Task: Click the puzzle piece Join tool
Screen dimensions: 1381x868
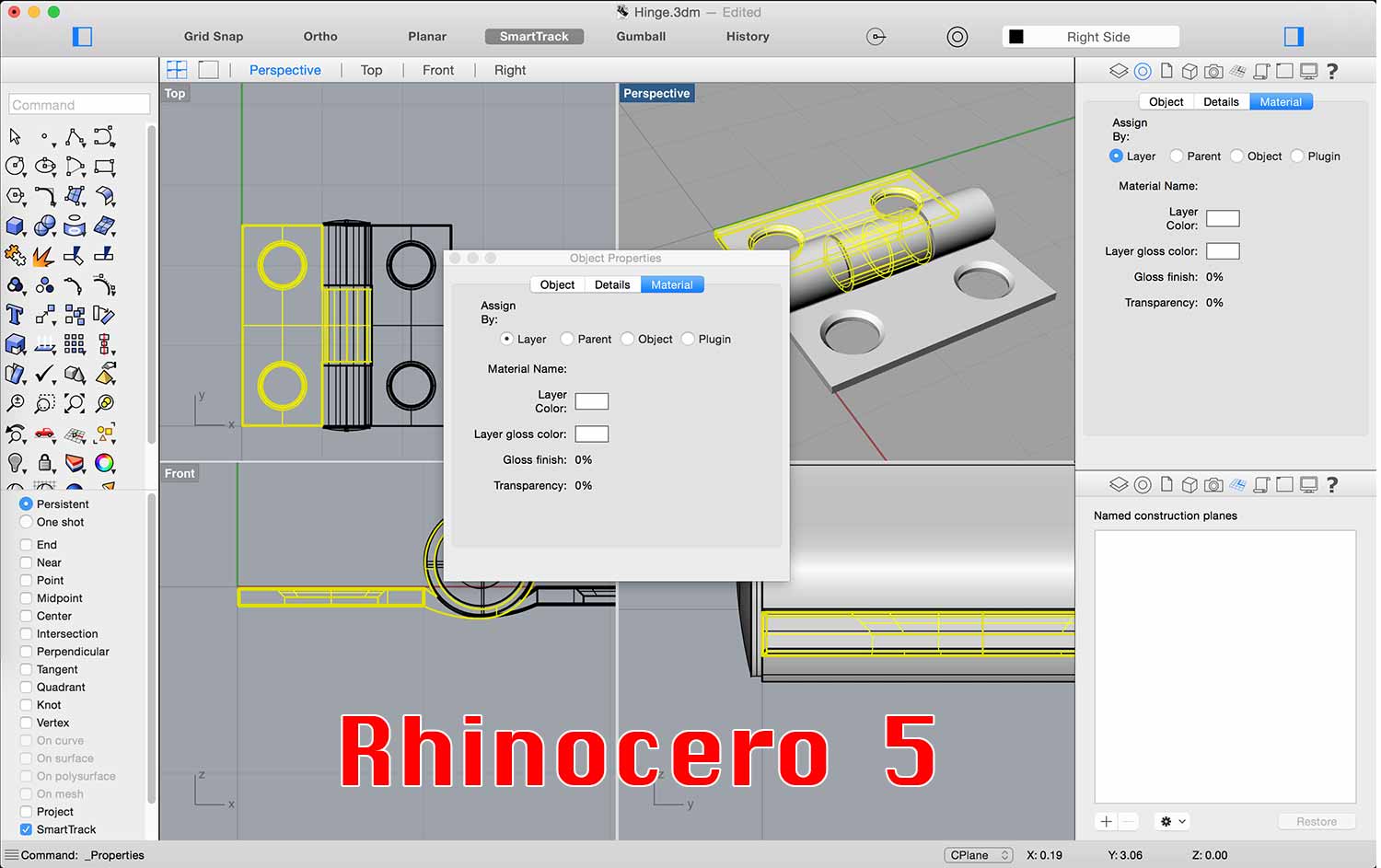Action: [16, 255]
